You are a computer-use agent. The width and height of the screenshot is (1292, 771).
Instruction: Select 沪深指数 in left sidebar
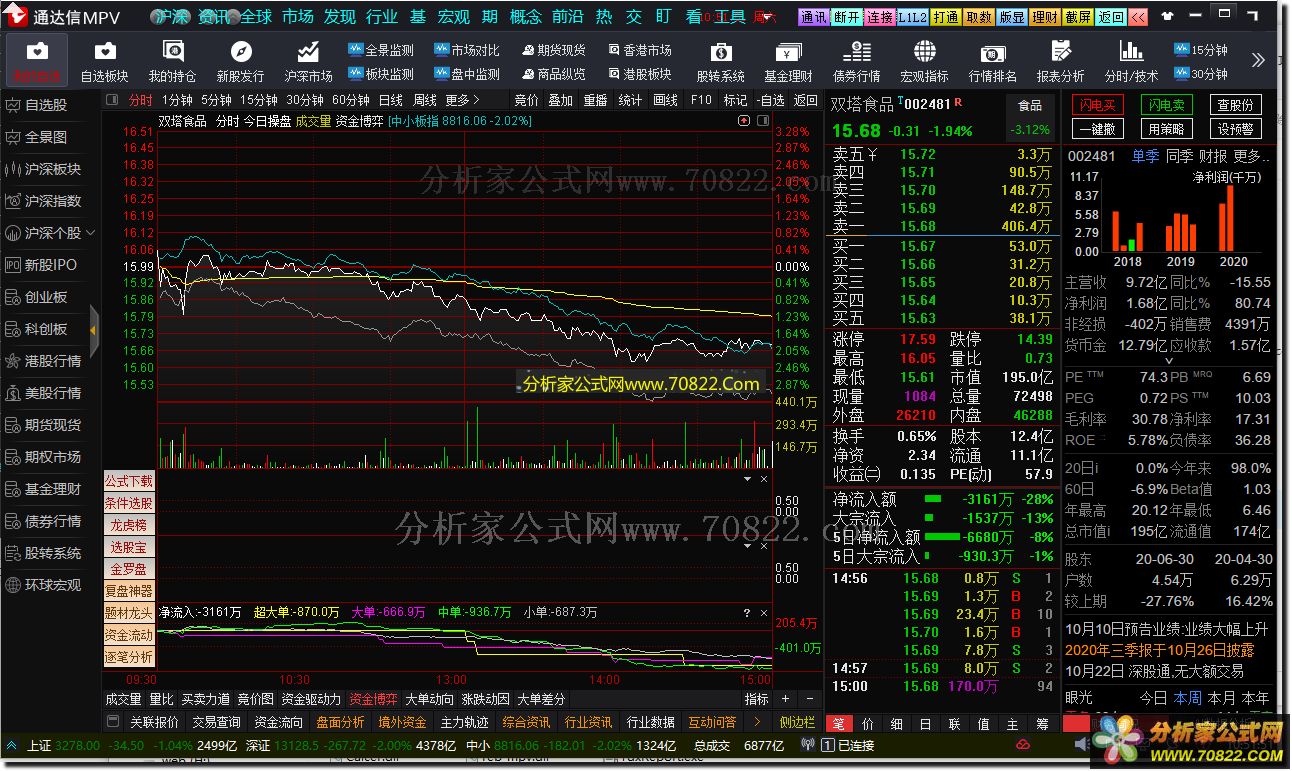(x=46, y=201)
